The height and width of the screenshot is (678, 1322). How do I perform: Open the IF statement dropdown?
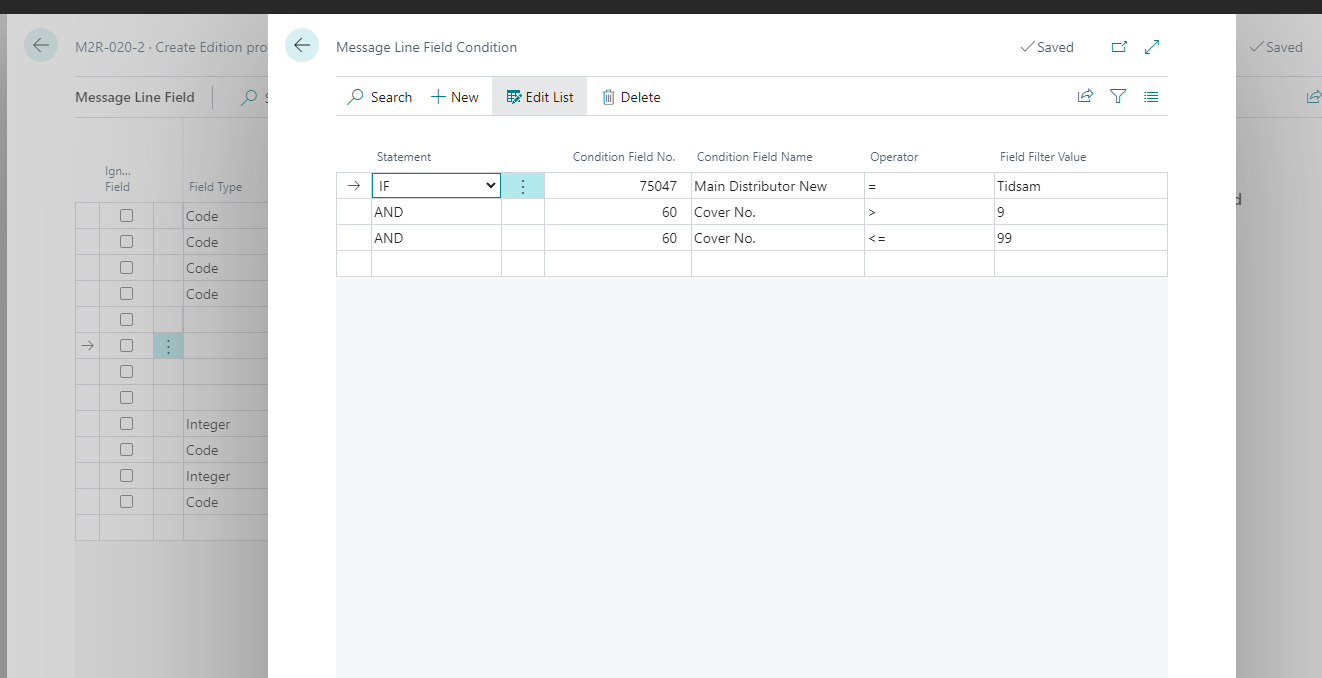tap(490, 185)
